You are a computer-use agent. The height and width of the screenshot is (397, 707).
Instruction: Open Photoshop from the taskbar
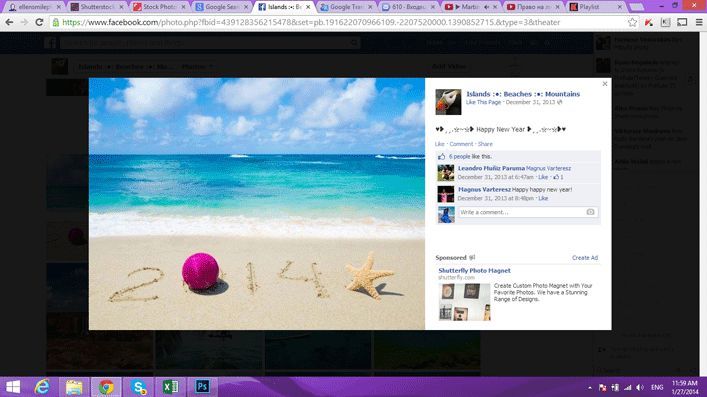click(x=202, y=387)
